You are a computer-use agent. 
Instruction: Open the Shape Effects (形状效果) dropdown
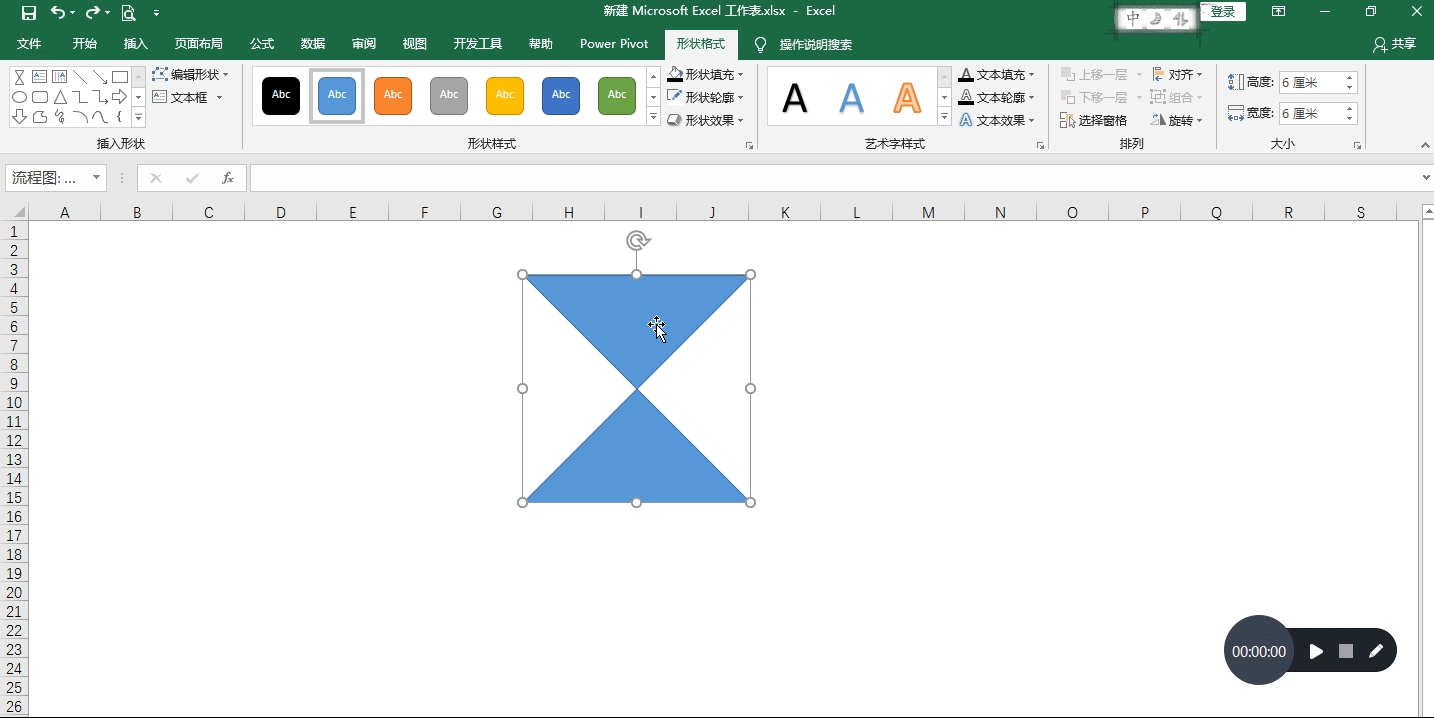coord(706,120)
